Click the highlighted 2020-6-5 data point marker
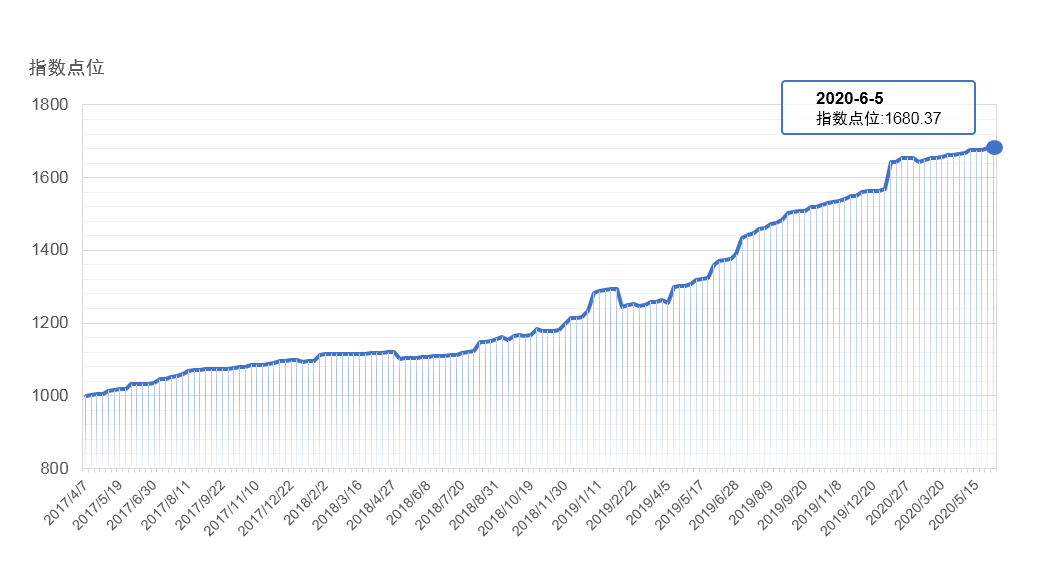1043x569 pixels. (x=994, y=148)
